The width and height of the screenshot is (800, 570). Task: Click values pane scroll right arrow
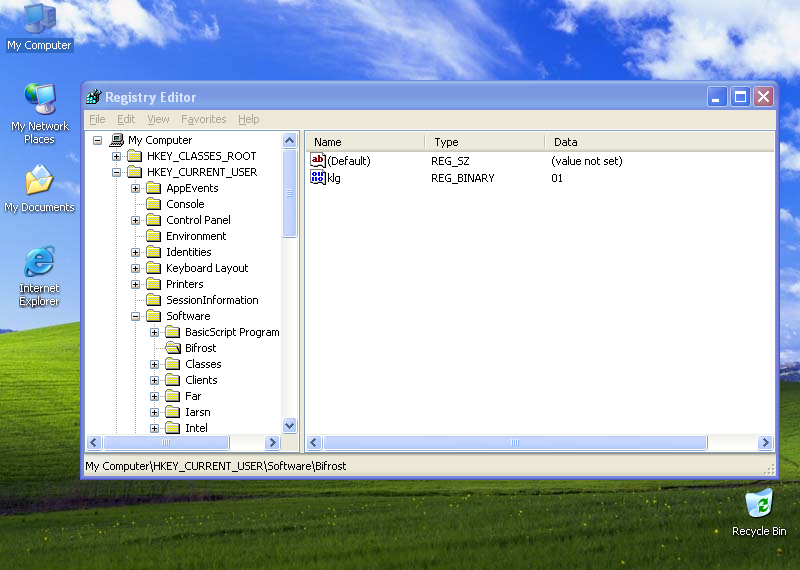[x=765, y=442]
